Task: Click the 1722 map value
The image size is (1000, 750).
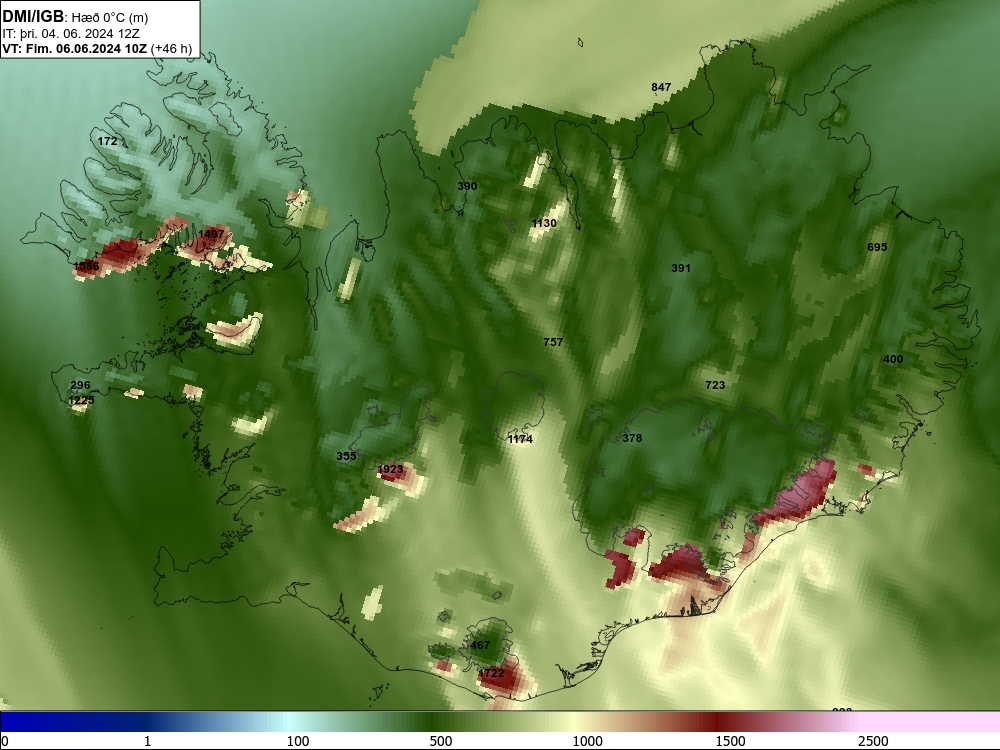Action: (x=491, y=673)
